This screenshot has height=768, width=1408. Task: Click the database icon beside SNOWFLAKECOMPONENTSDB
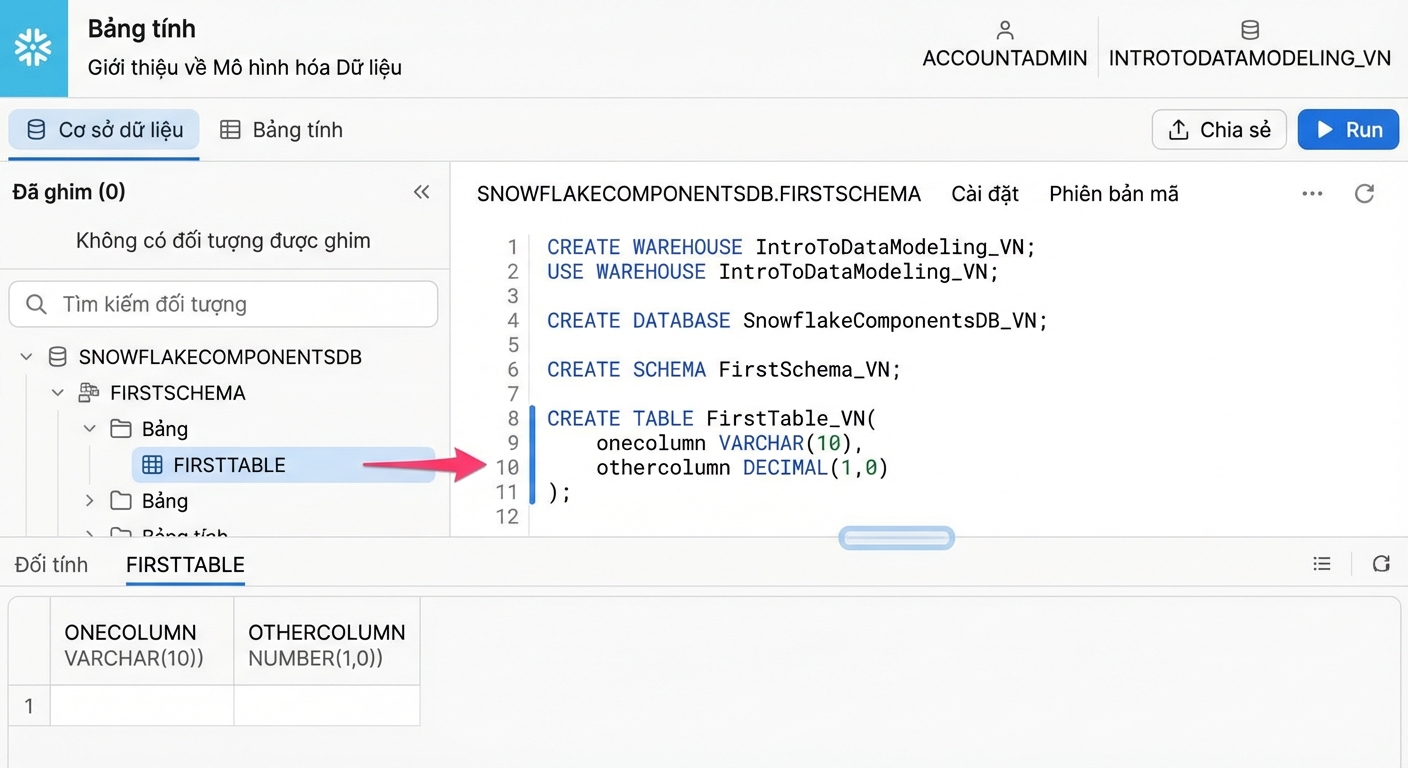coord(58,357)
